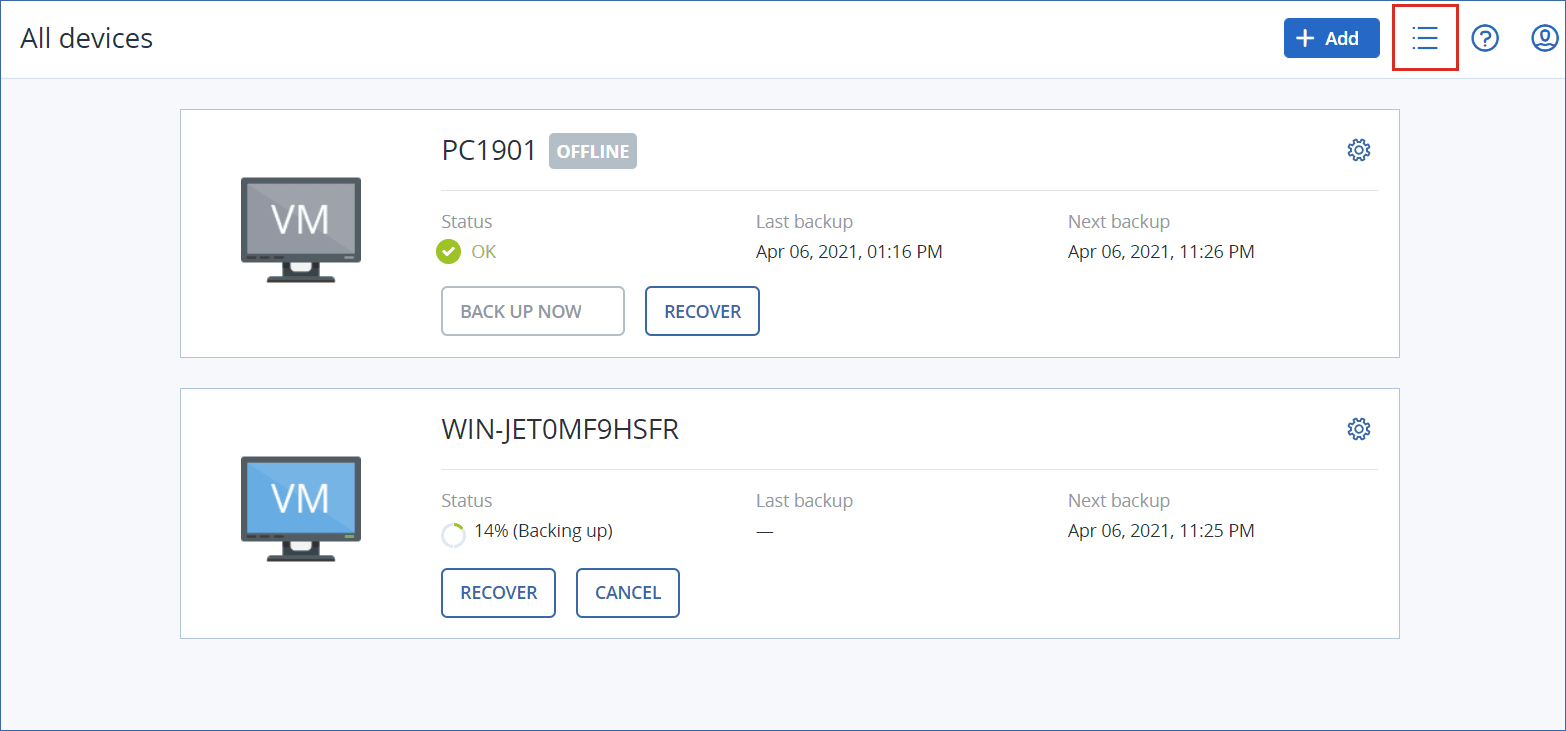Cancel the running backup of WIN-JET0MF9HSFR
Image resolution: width=1566 pixels, height=731 pixels.
pos(627,593)
